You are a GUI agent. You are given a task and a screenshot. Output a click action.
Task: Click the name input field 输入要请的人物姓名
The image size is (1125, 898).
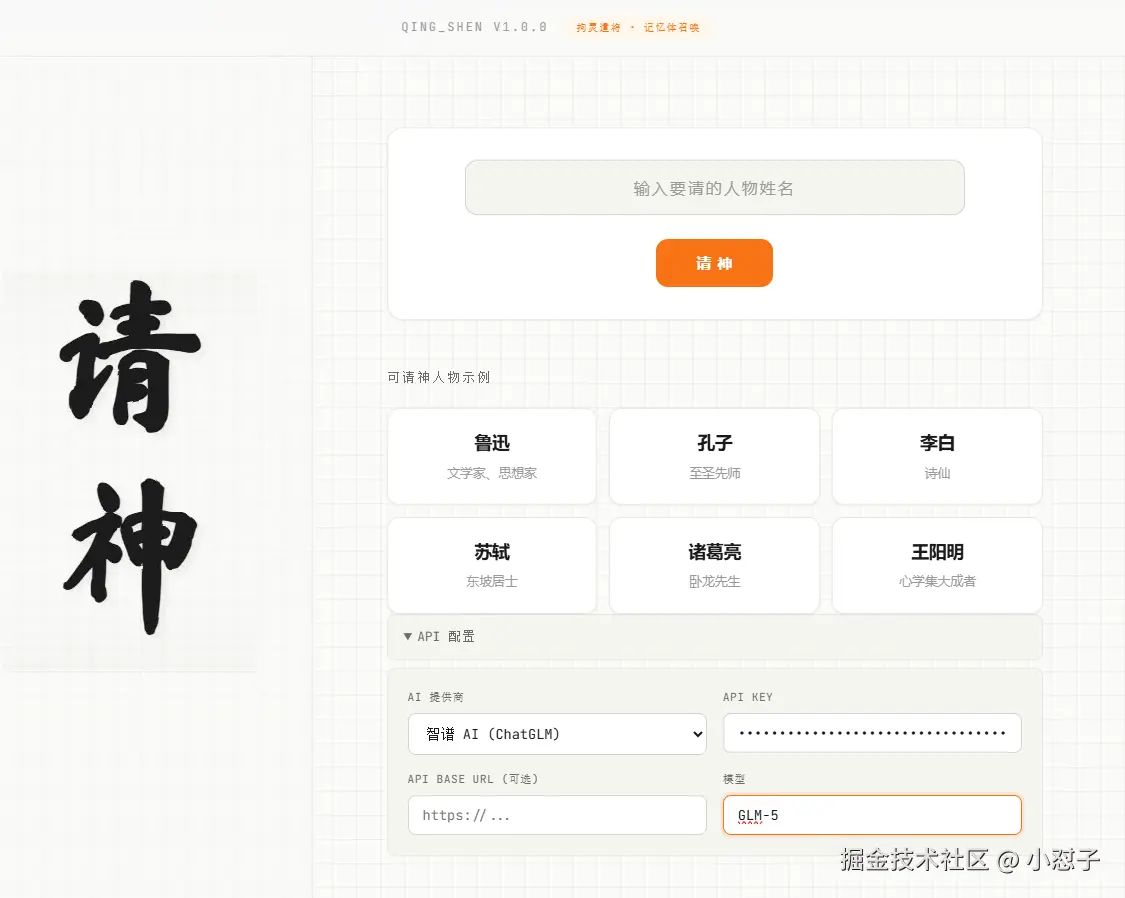[714, 187]
